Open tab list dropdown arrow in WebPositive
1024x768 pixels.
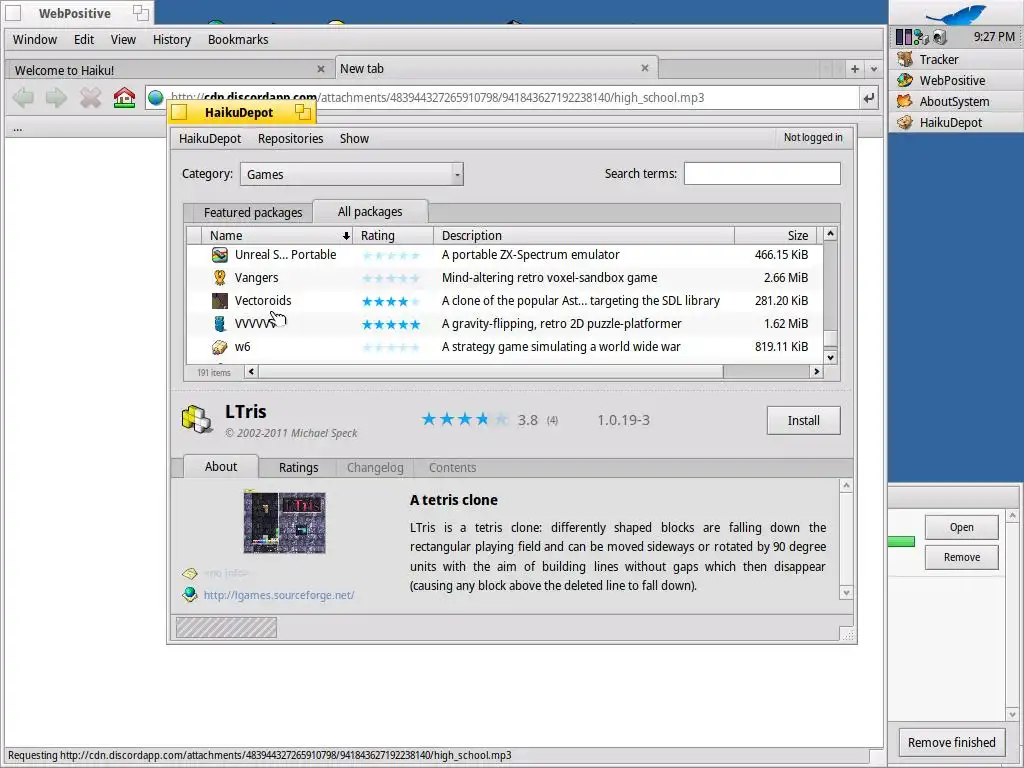pyautogui.click(x=874, y=69)
